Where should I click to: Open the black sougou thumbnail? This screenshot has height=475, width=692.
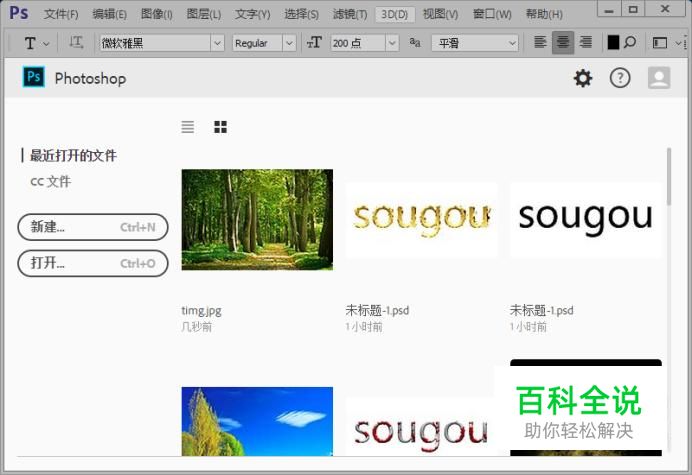click(586, 219)
